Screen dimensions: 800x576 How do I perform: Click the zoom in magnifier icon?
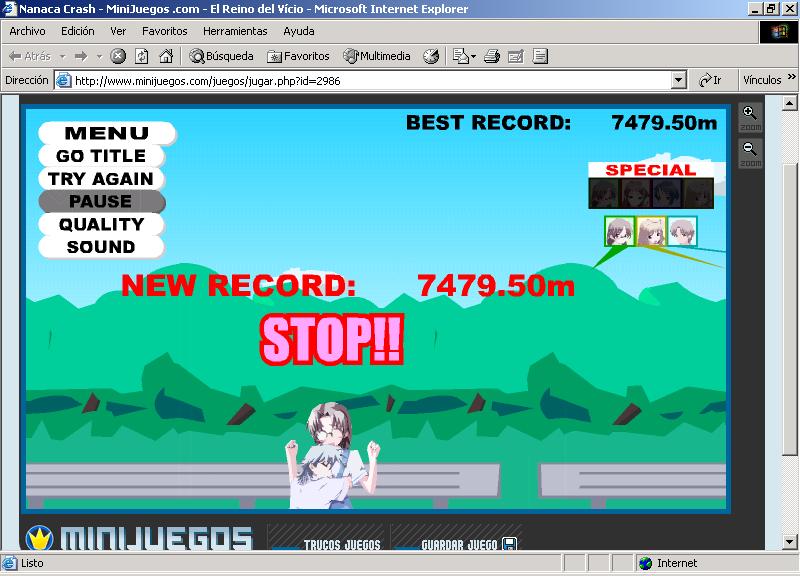click(x=750, y=118)
